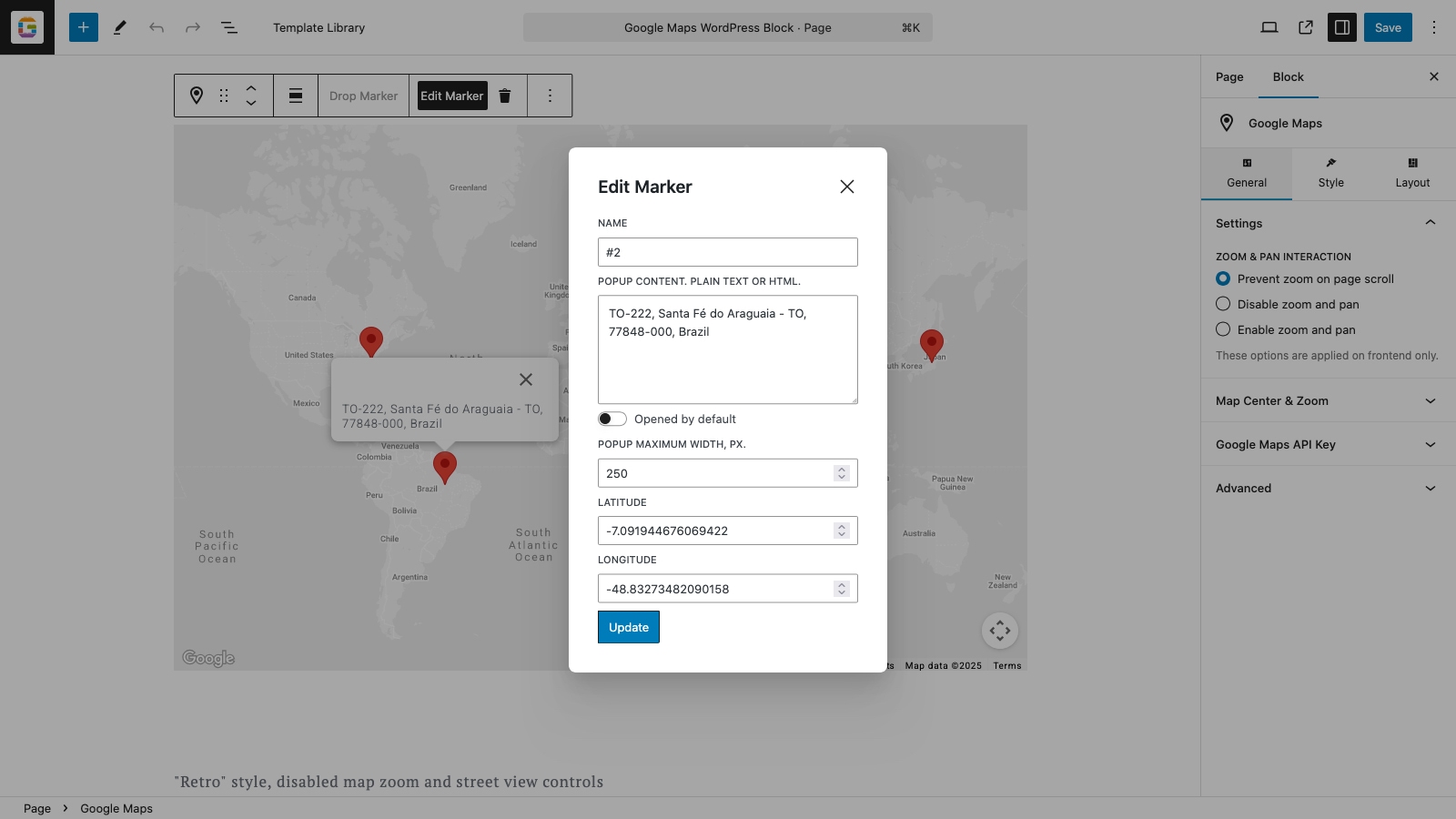Open the block inserter plus button
Screen dimensions: 1456x819
tap(83, 27)
